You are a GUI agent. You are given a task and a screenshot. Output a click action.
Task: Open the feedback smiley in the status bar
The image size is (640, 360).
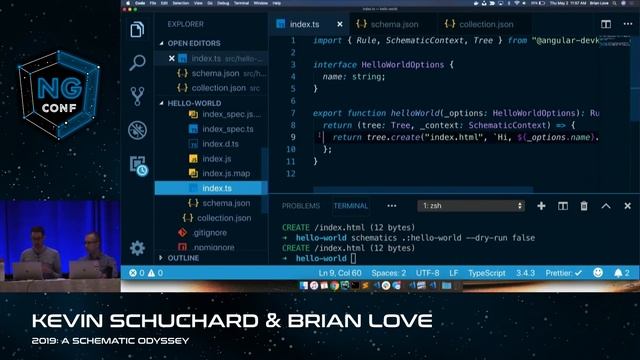coord(598,273)
